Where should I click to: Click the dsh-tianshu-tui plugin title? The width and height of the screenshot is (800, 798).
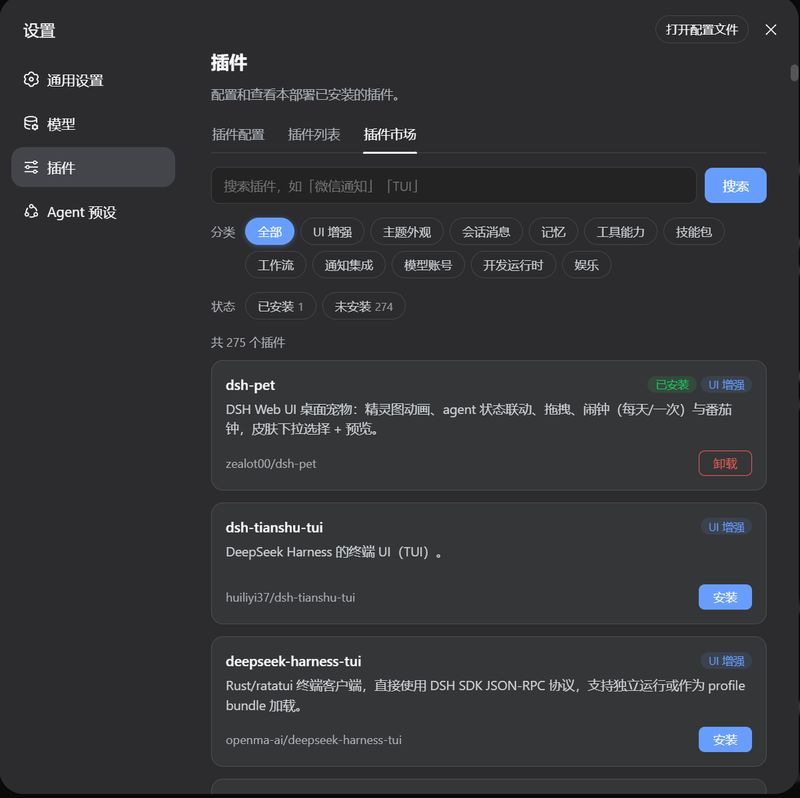(274, 527)
